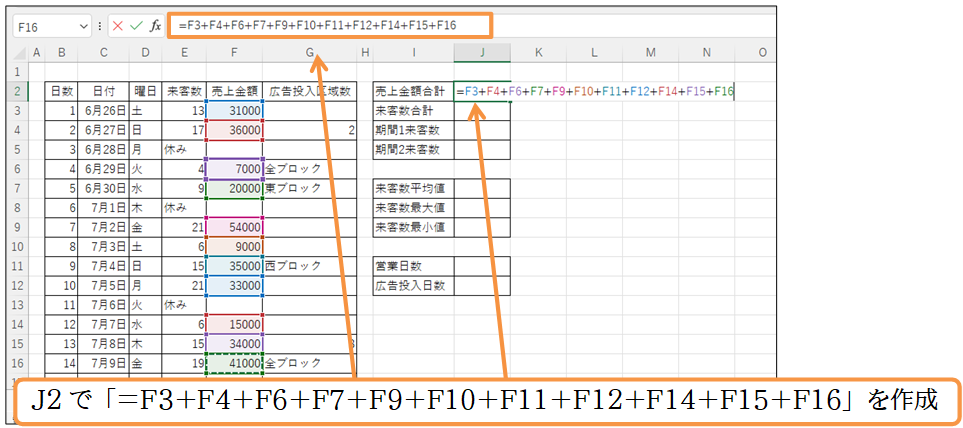Select column F header
This screenshot has width=963, height=428.
pyautogui.click(x=234, y=53)
